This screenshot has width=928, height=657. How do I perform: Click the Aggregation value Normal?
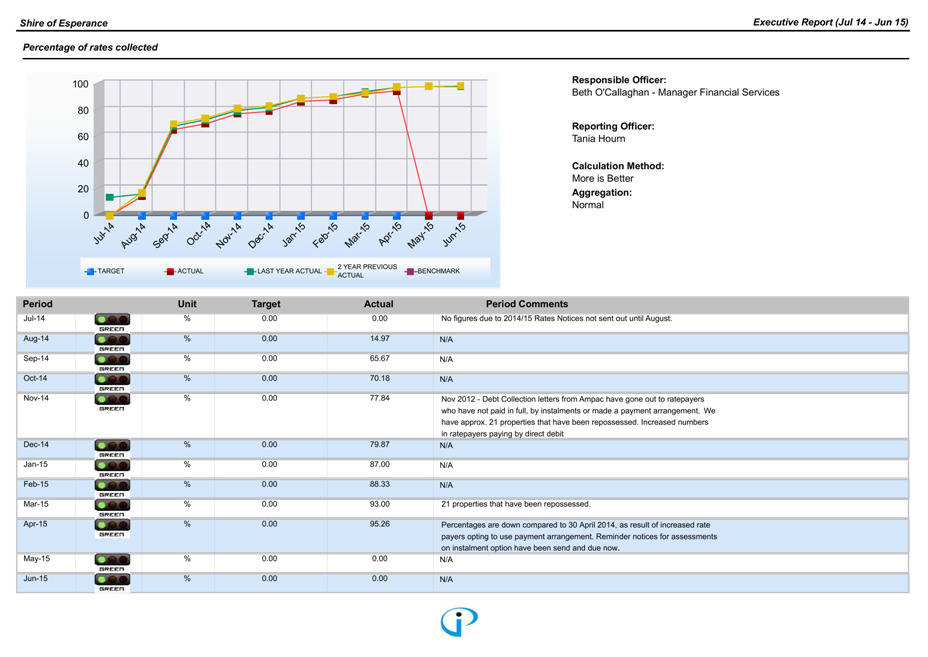(x=588, y=205)
